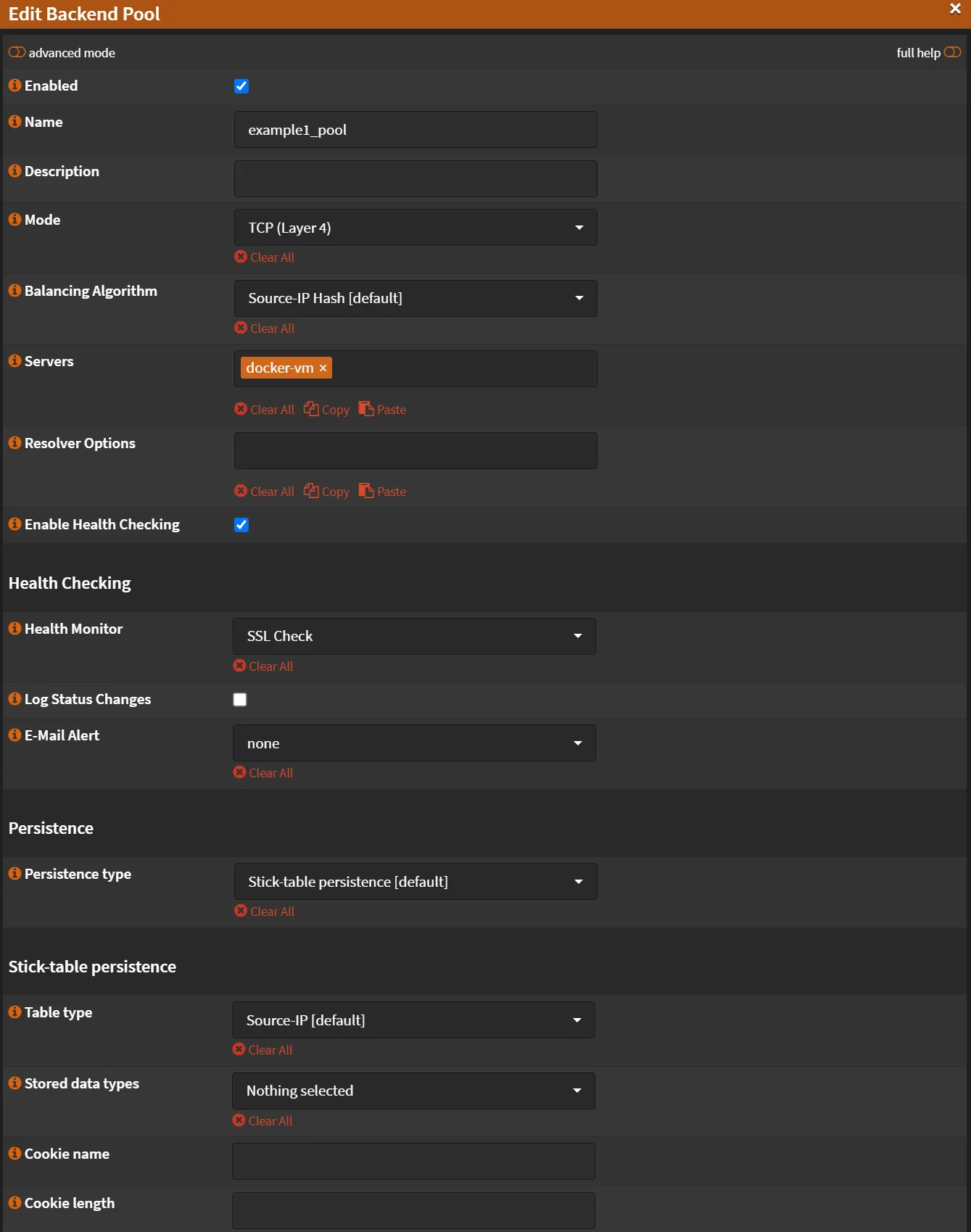Click the Clear All icon under Mode
Viewport: 971px width, 1232px height.
pyautogui.click(x=241, y=257)
